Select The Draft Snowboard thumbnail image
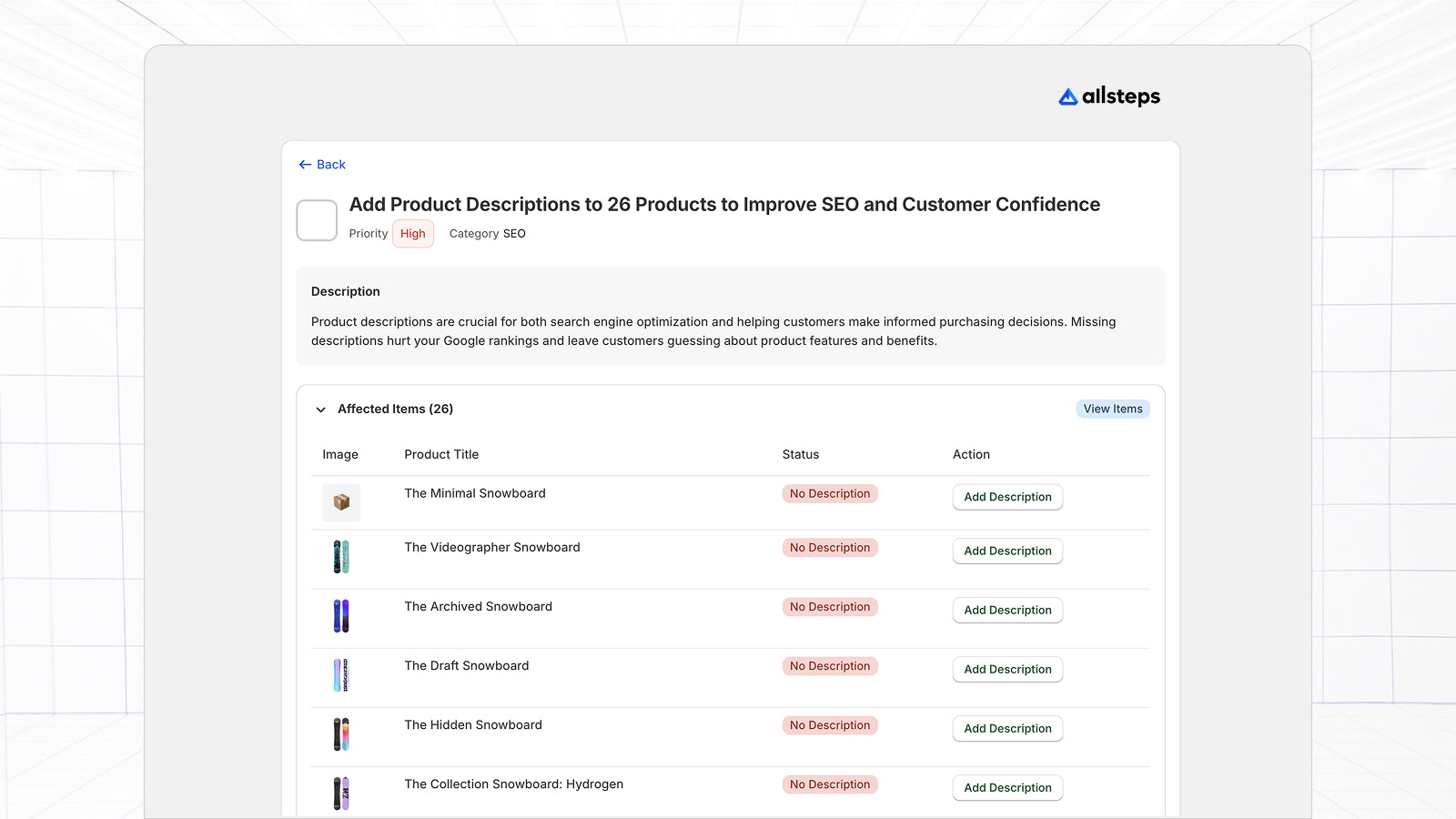The width and height of the screenshot is (1456, 819). click(341, 675)
